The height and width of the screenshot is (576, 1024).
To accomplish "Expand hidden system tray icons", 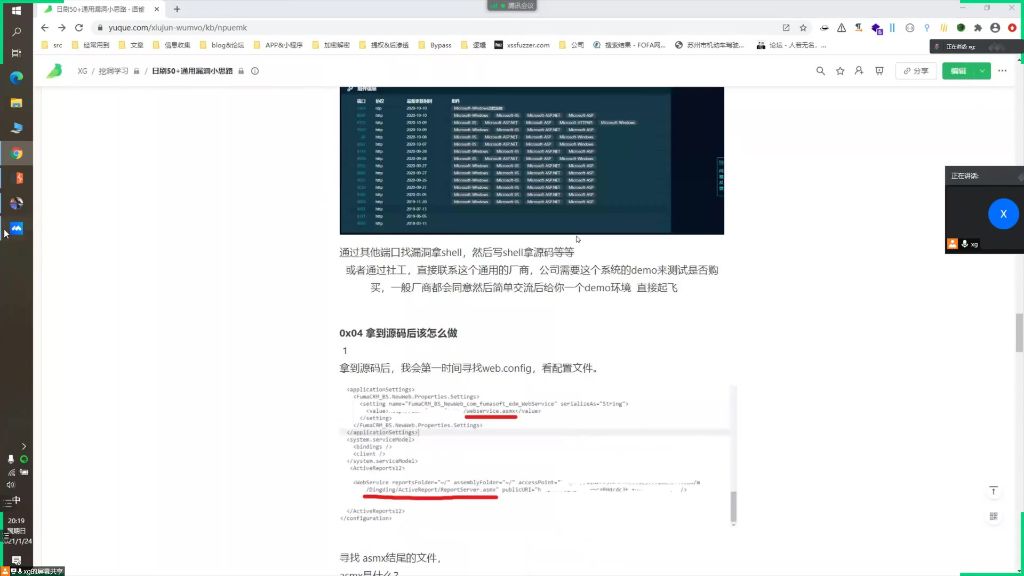I will tap(24, 447).
